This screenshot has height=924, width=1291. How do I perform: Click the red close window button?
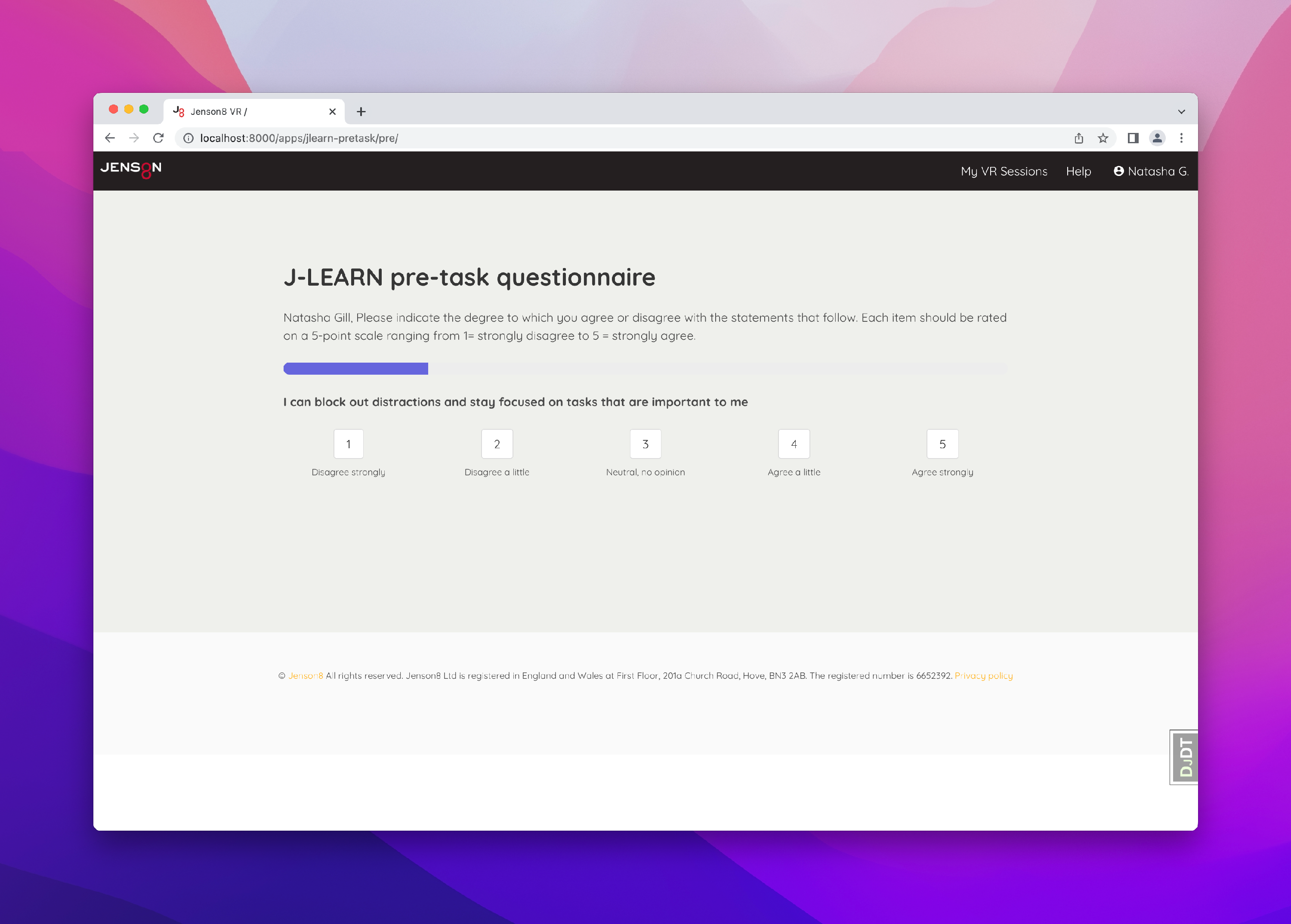point(113,109)
